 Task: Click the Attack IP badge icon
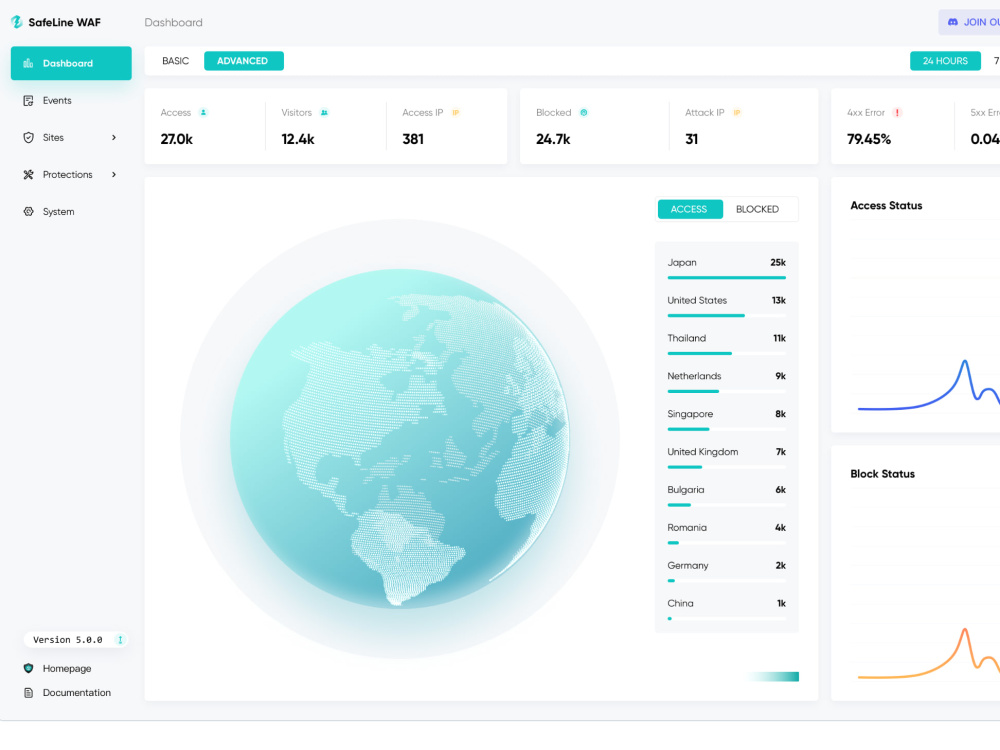coord(737,112)
